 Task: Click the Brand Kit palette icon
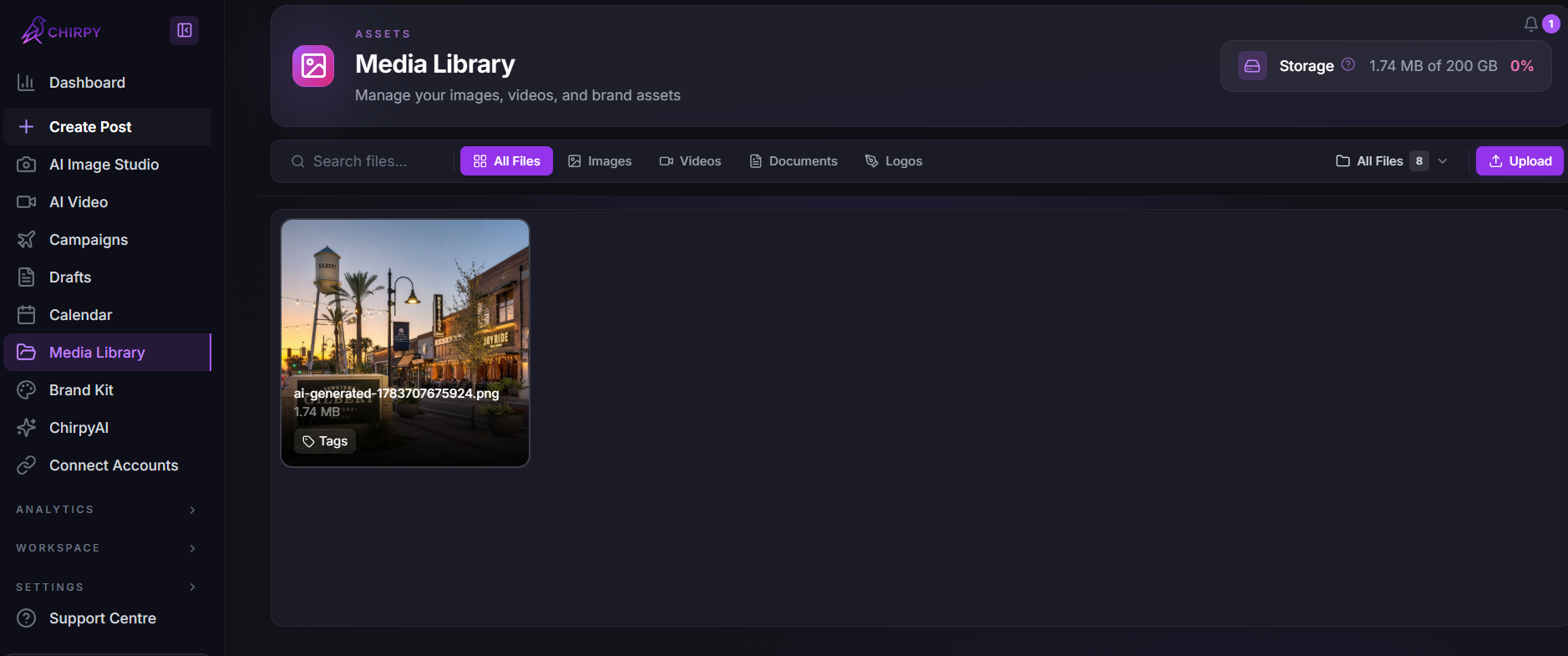27,390
